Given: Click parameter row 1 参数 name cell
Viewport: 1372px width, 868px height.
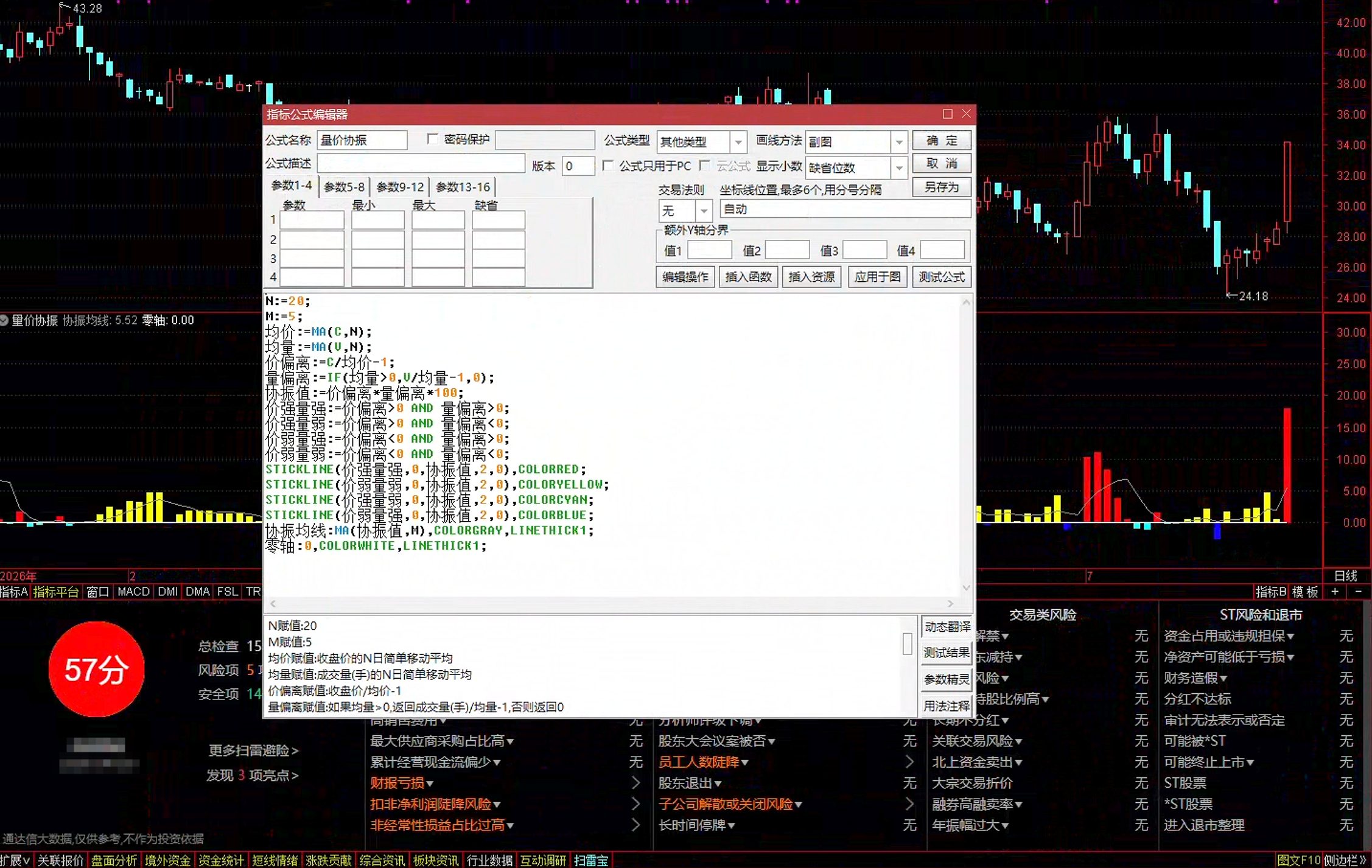Looking at the screenshot, I should tap(312, 220).
